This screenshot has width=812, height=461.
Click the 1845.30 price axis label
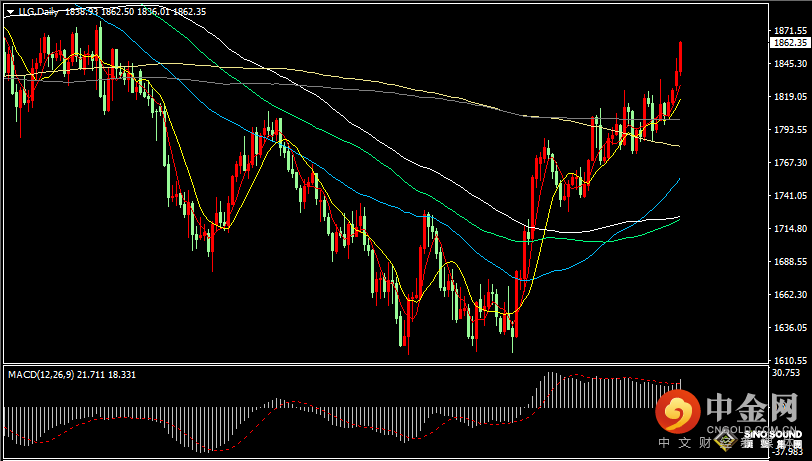coord(789,64)
